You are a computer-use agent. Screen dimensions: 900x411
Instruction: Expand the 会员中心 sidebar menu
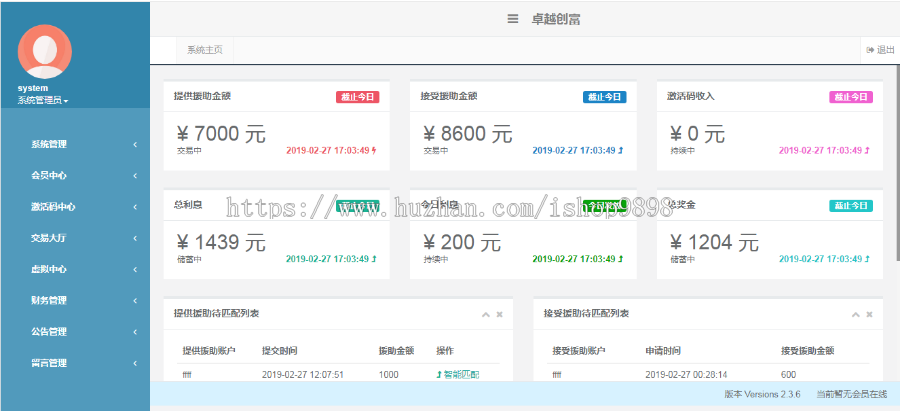pyautogui.click(x=75, y=176)
